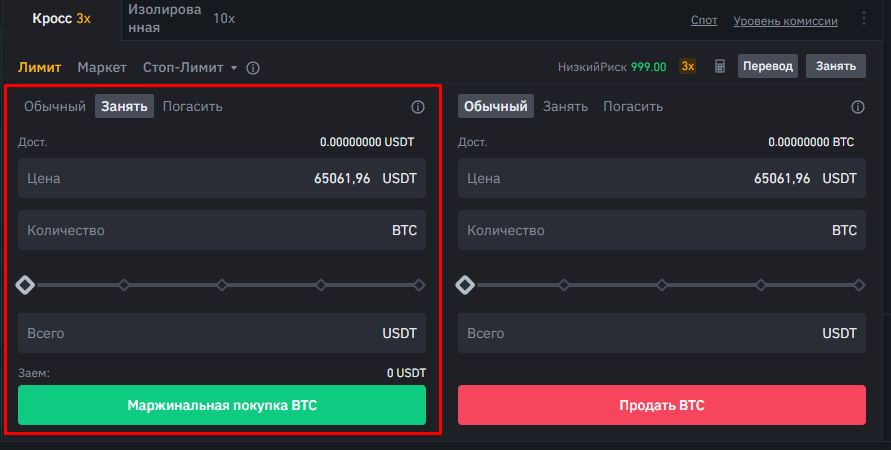Select Занять mode in buy panel

pos(125,106)
